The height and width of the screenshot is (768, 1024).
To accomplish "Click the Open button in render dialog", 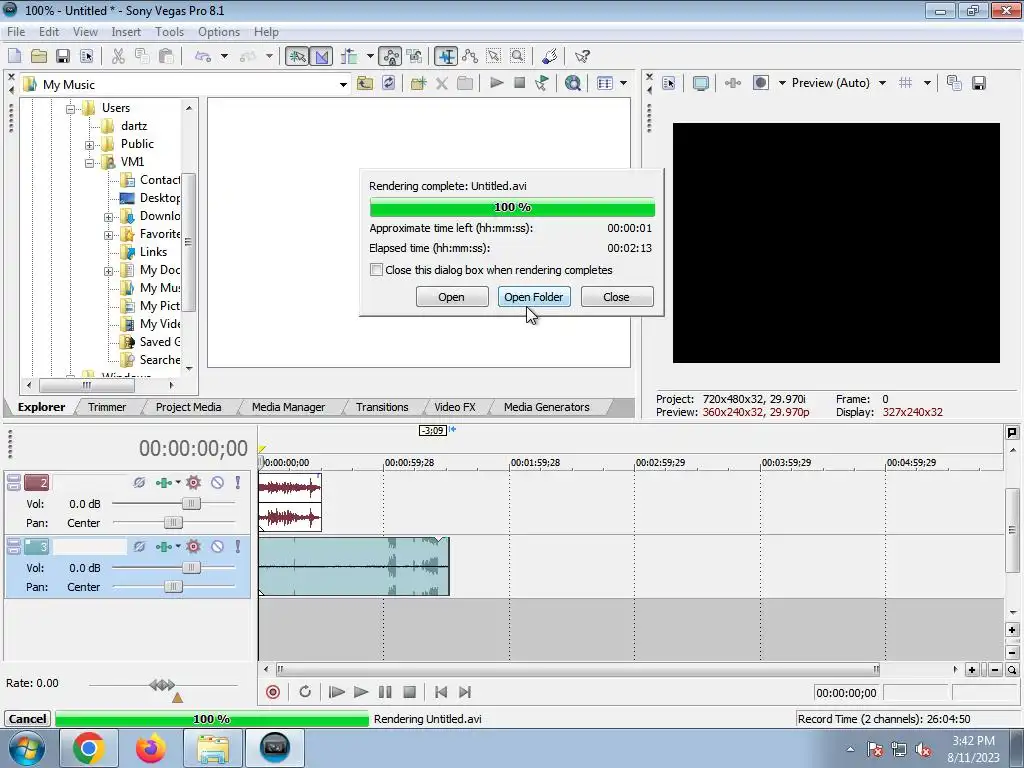I will click(x=451, y=296).
